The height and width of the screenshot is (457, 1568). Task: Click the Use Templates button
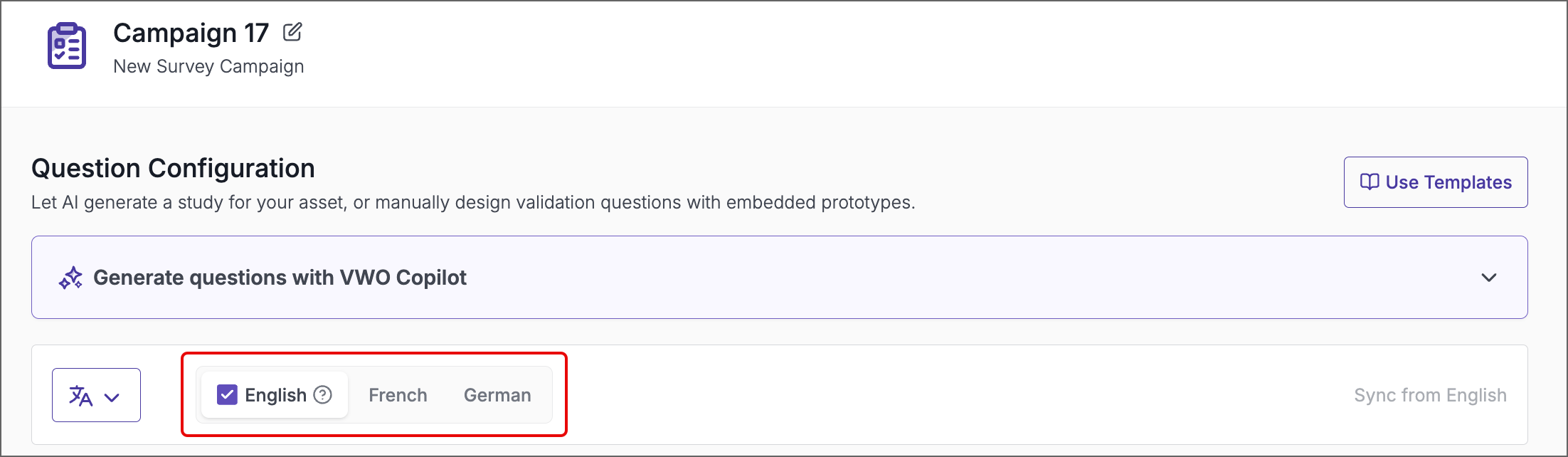(x=1435, y=182)
